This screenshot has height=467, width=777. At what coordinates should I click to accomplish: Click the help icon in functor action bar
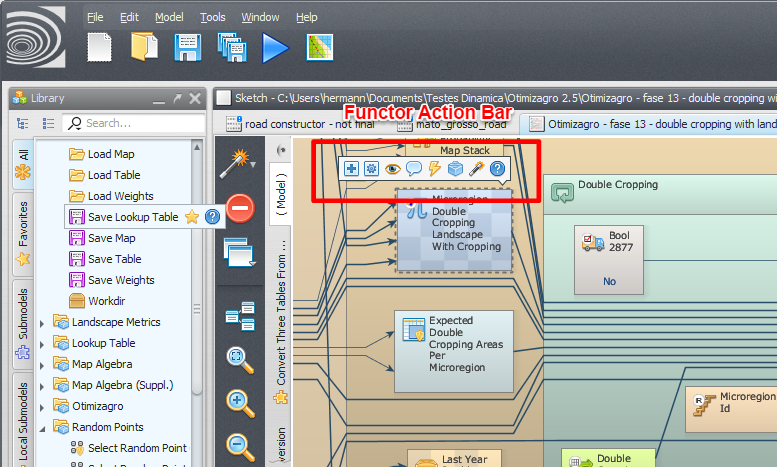(x=497, y=169)
